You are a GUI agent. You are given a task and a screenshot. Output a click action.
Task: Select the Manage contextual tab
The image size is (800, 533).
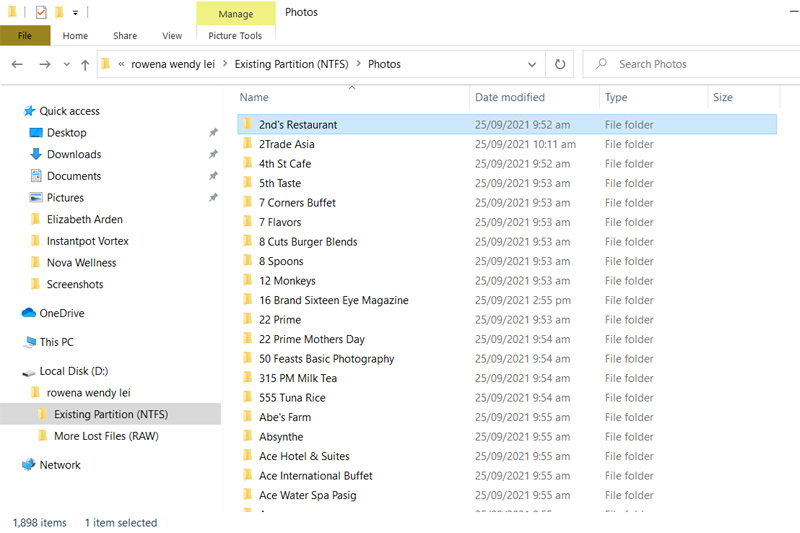coord(236,14)
